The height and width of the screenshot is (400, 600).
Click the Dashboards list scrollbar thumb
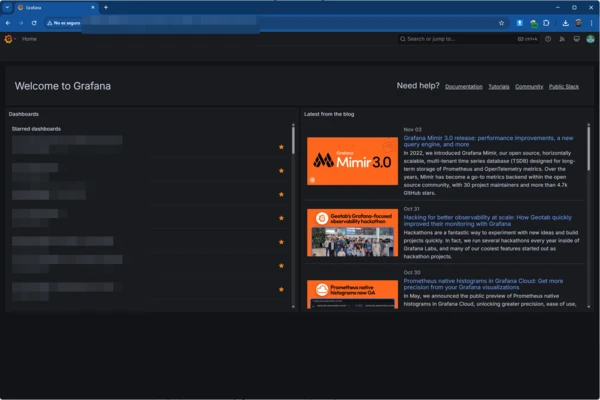pyautogui.click(x=293, y=140)
